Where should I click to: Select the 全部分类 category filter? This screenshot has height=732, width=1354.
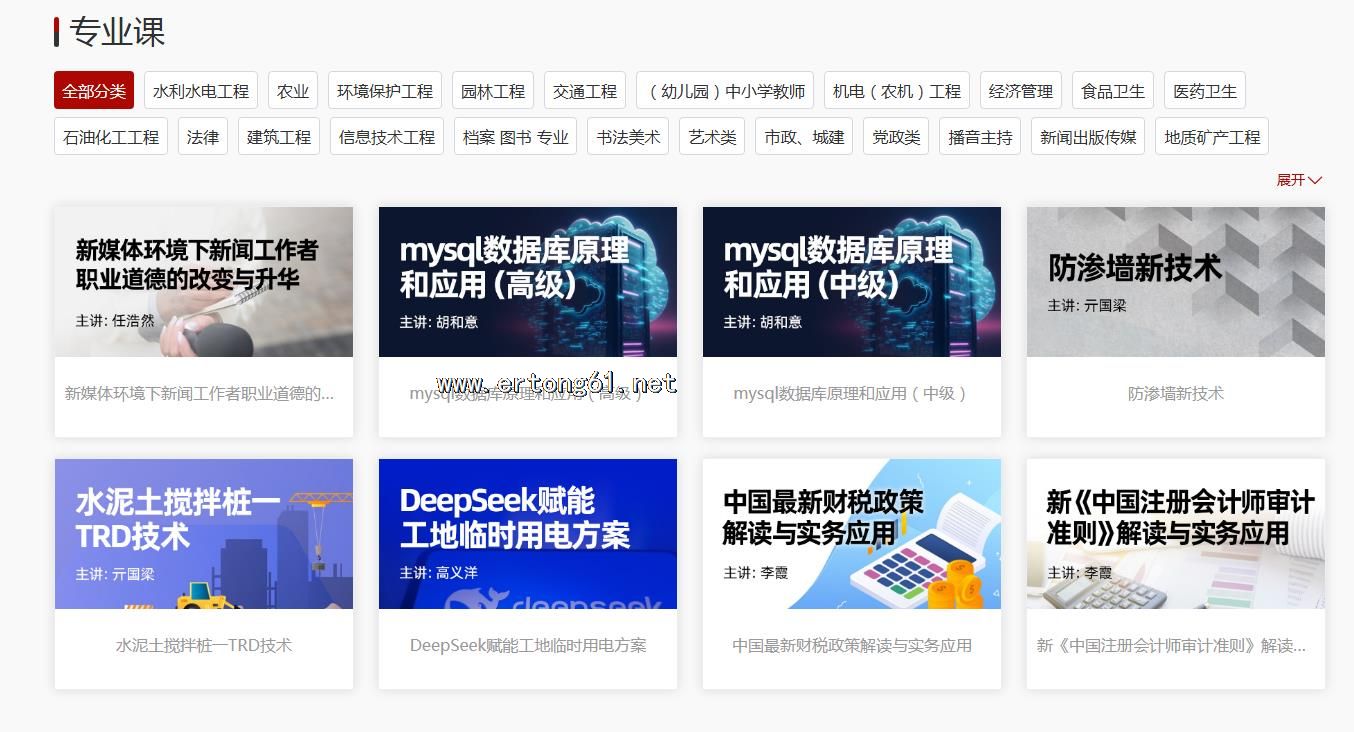94,91
